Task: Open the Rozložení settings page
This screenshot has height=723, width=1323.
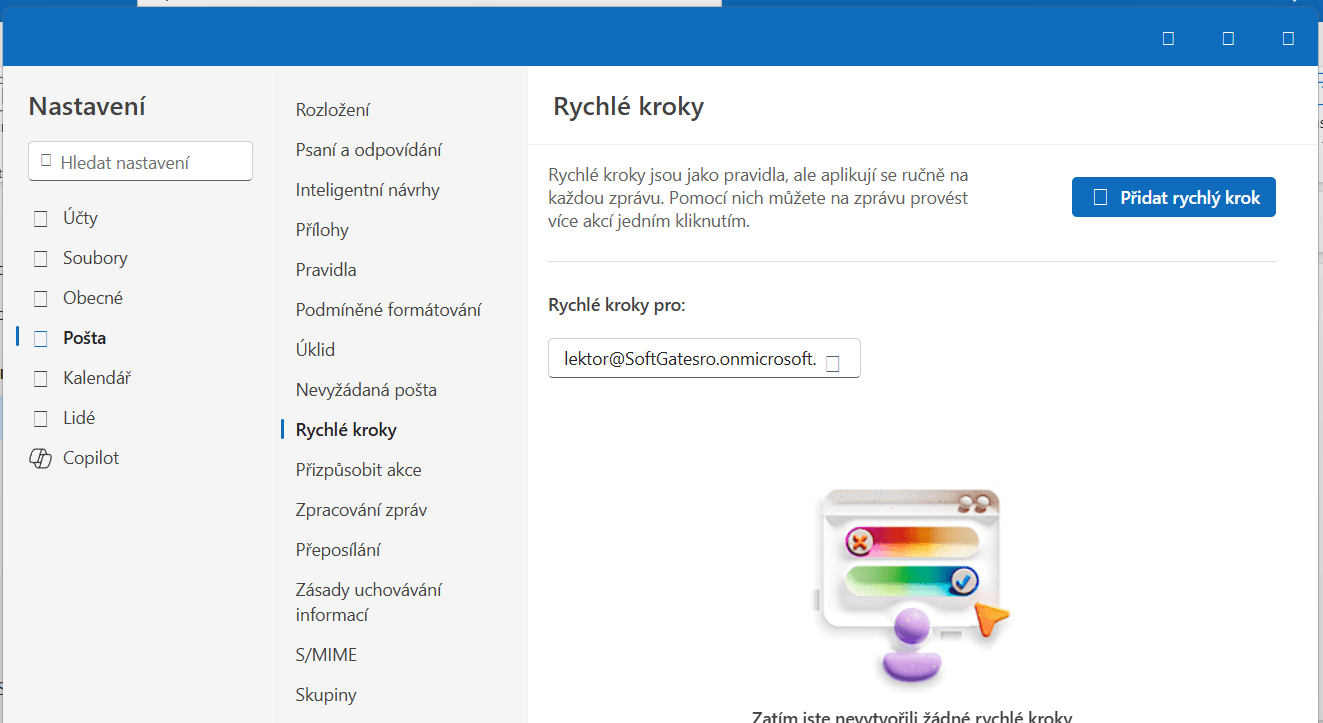Action: click(333, 110)
